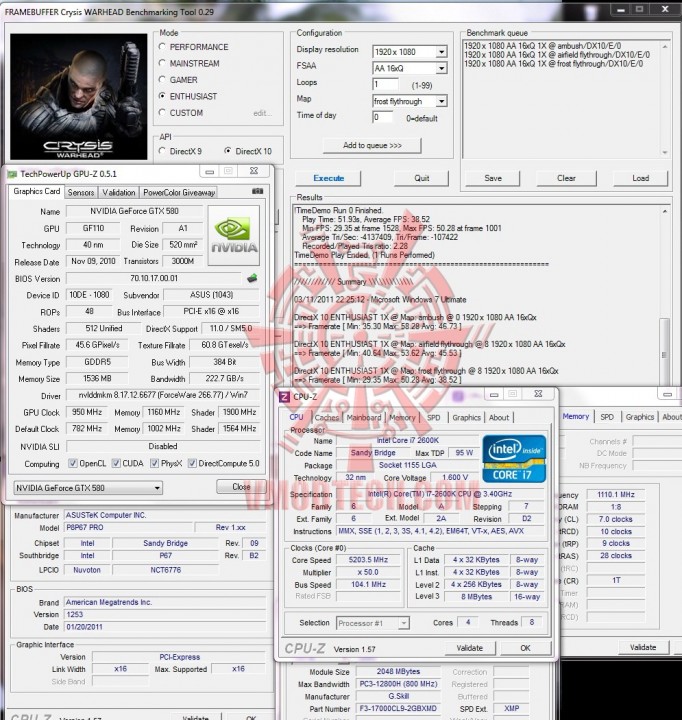Click the BIOS save chip icon in GPU-Z
The image size is (682, 720).
tap(252, 278)
